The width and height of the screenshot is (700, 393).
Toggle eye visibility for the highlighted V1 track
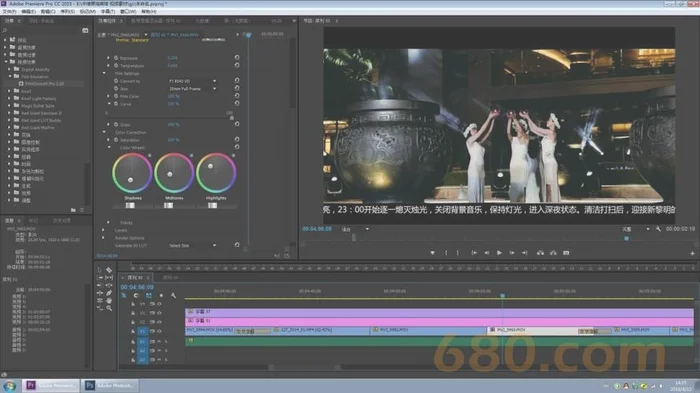click(159, 331)
